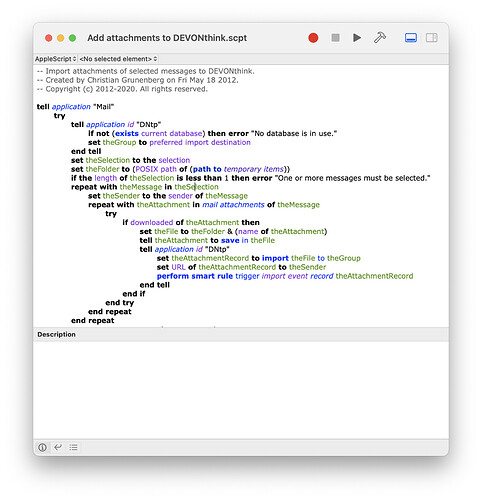The image size is (482, 500).
Task: Click 'if downloaded of theAttachment then' line
Action: tap(191, 222)
